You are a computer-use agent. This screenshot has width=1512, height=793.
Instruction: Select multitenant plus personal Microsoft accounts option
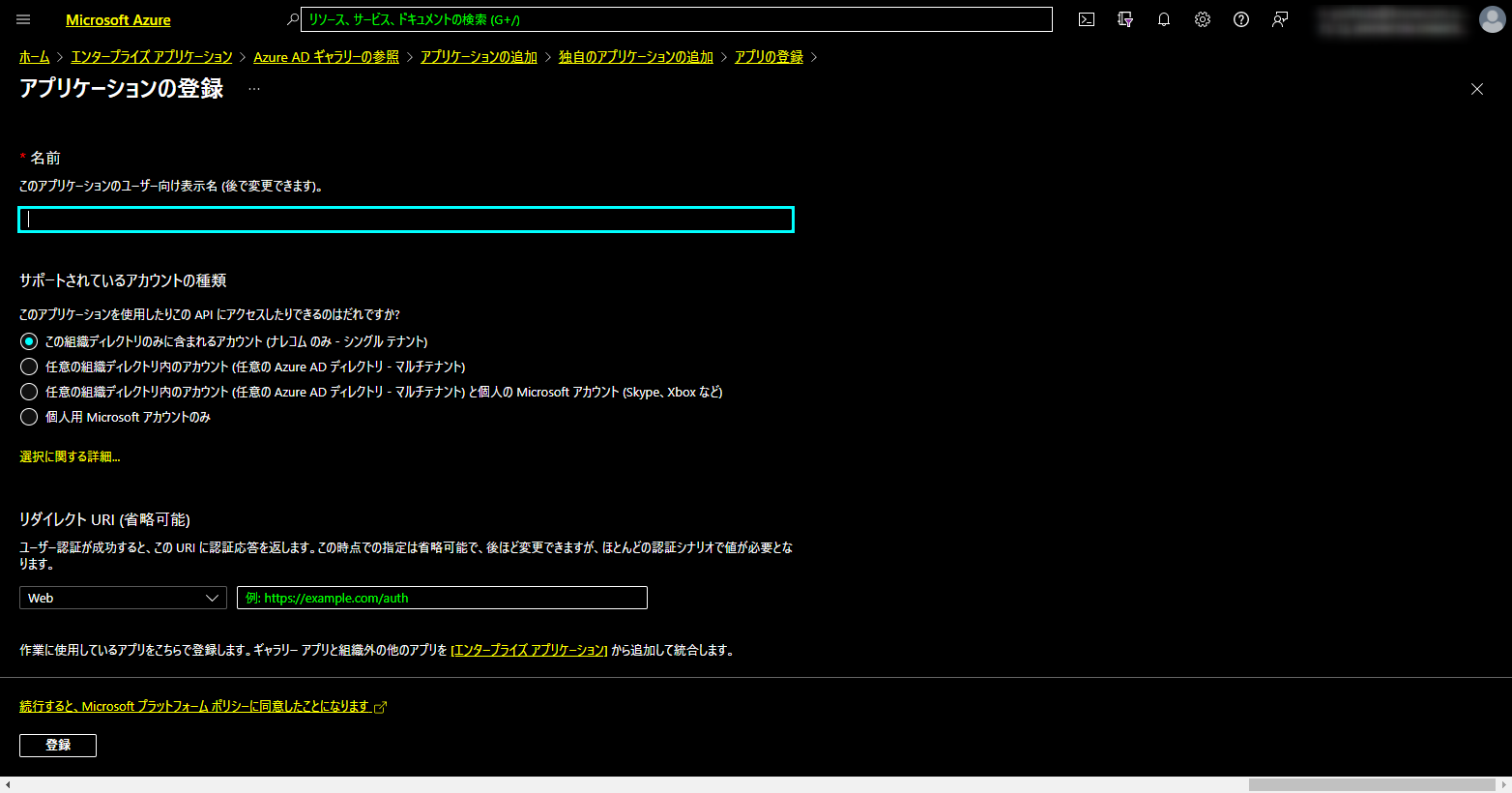pyautogui.click(x=29, y=392)
